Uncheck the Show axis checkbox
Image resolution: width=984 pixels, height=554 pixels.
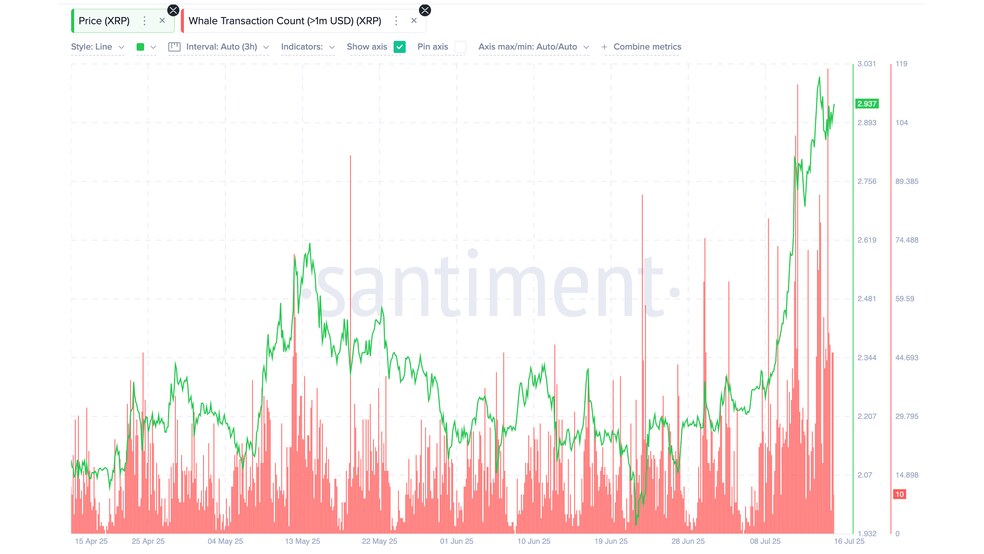[400, 47]
